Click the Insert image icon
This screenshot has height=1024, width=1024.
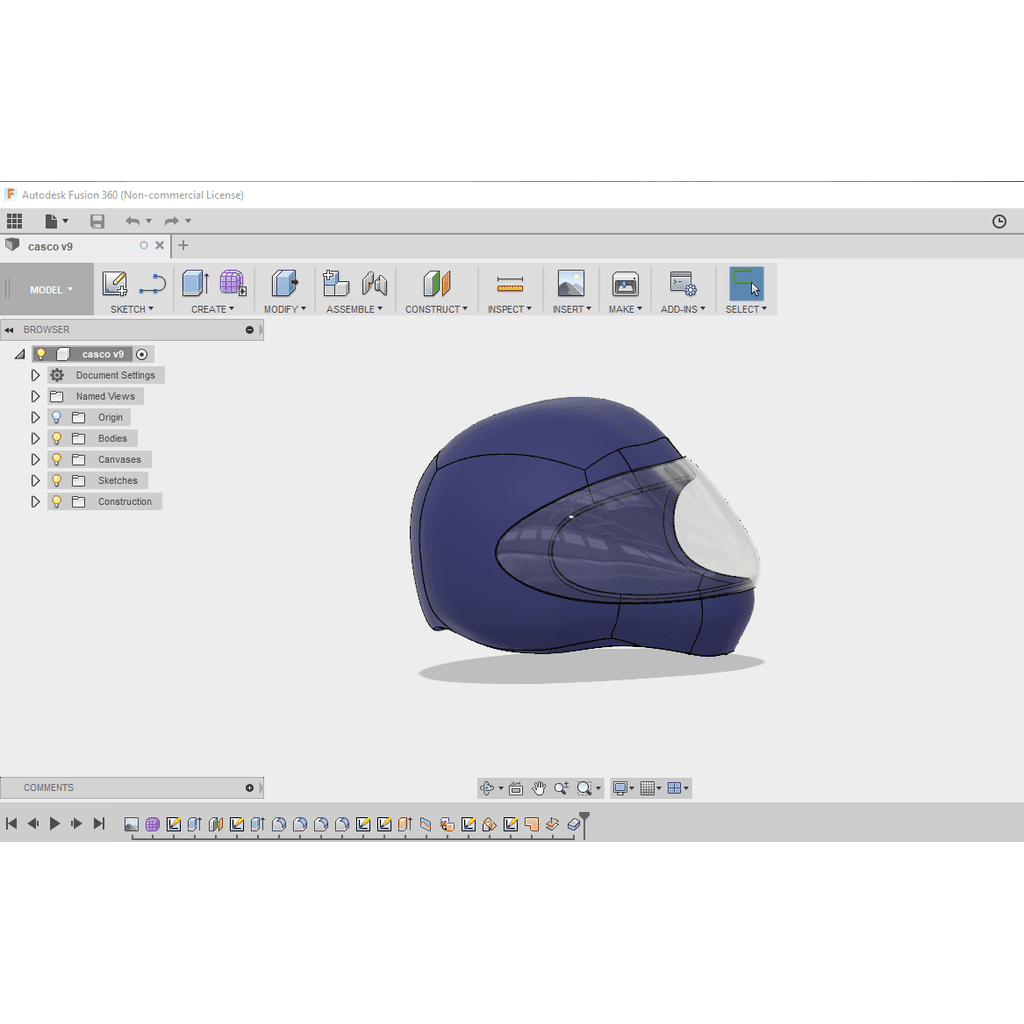pos(571,283)
